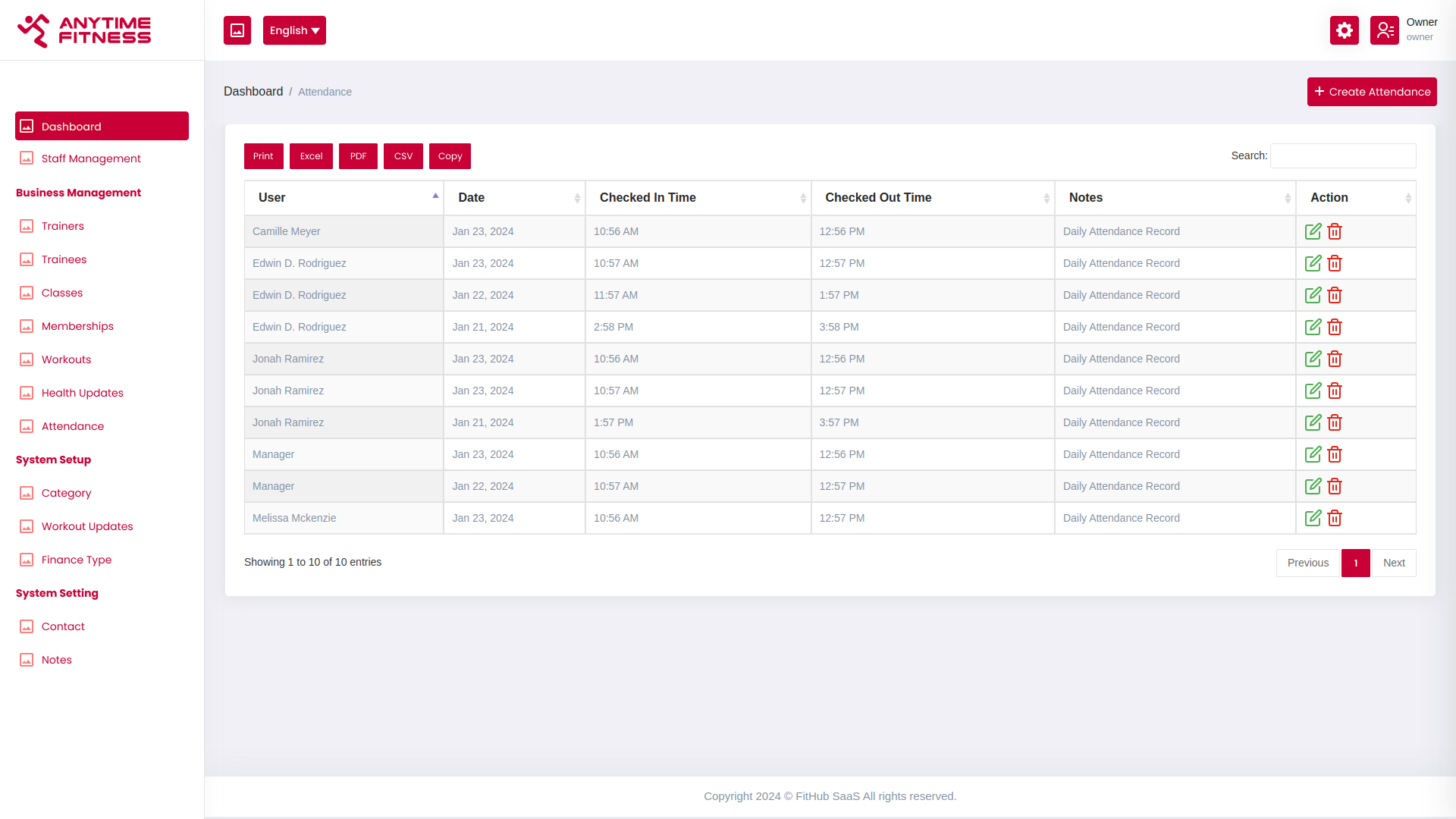Image resolution: width=1456 pixels, height=819 pixels.
Task: Delete Melissa Mckenzie's attendance record
Action: (1335, 518)
